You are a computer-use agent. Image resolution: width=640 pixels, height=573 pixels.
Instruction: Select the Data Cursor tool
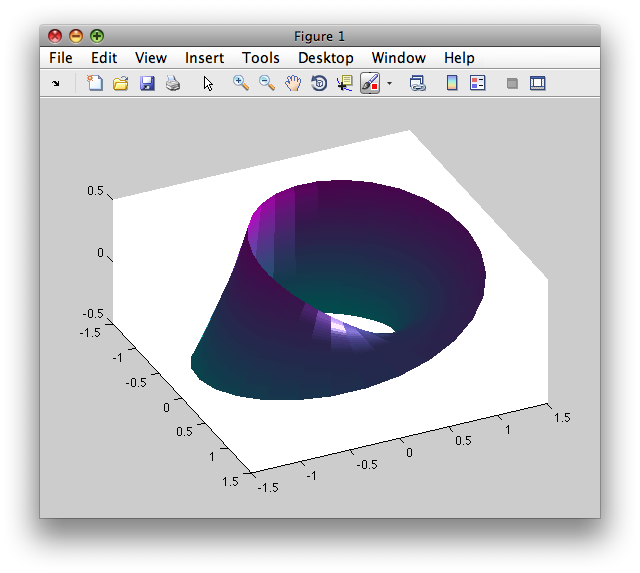pyautogui.click(x=345, y=83)
